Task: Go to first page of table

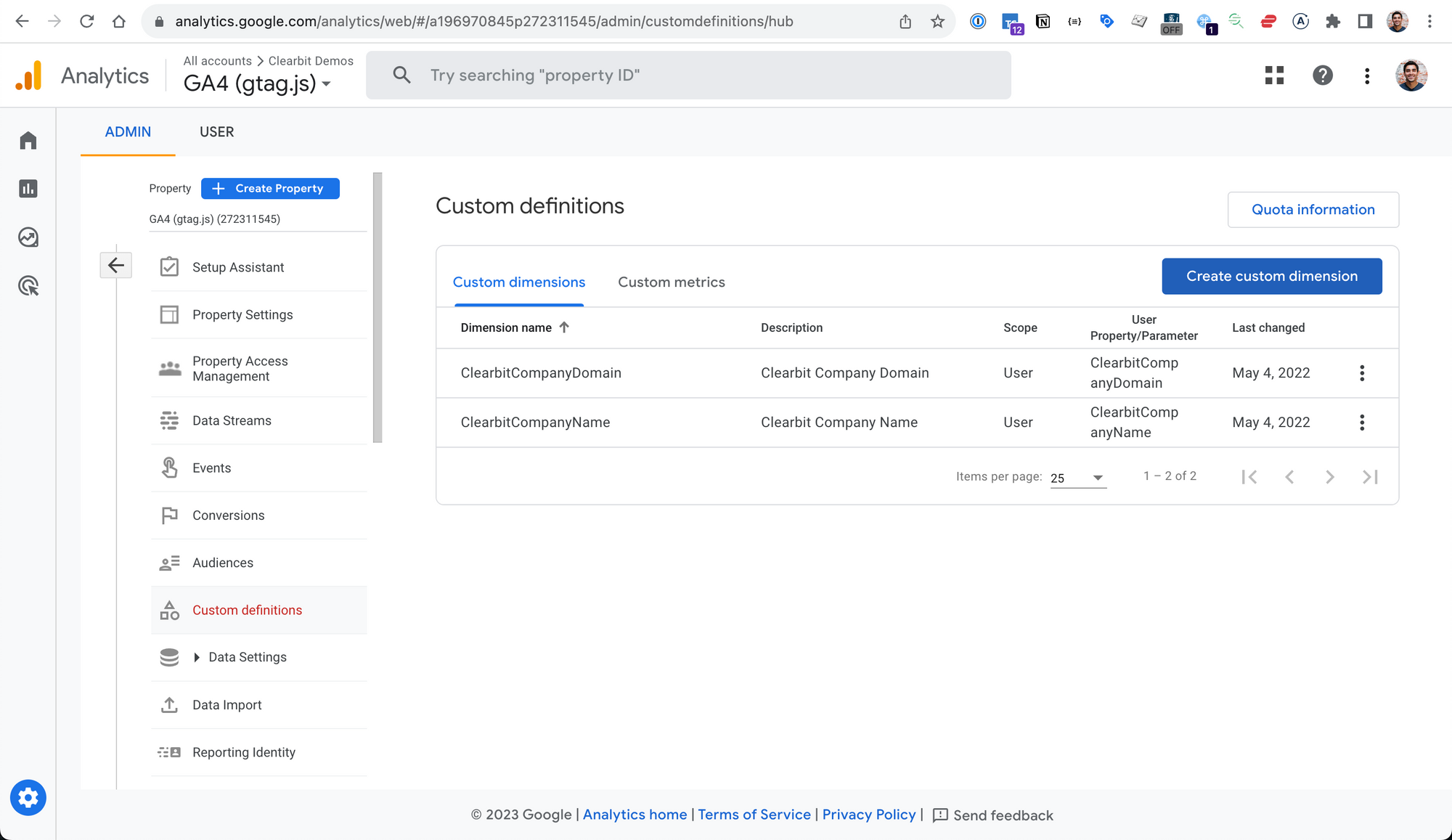Action: pos(1249,477)
